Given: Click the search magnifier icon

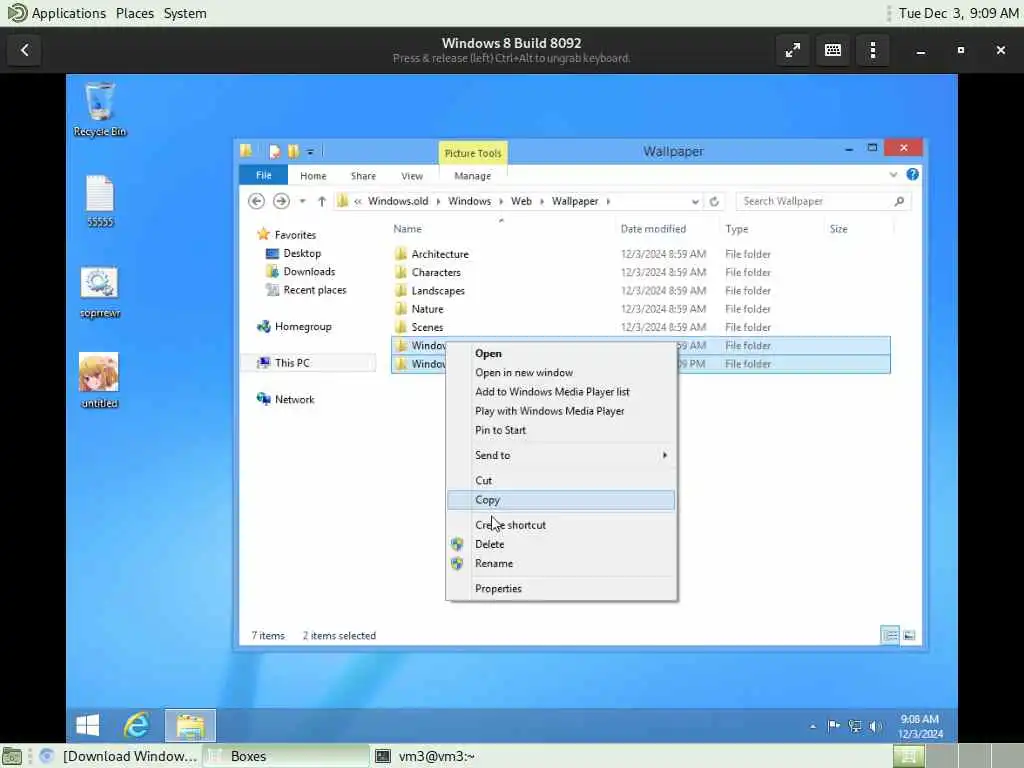Looking at the screenshot, I should [899, 201].
